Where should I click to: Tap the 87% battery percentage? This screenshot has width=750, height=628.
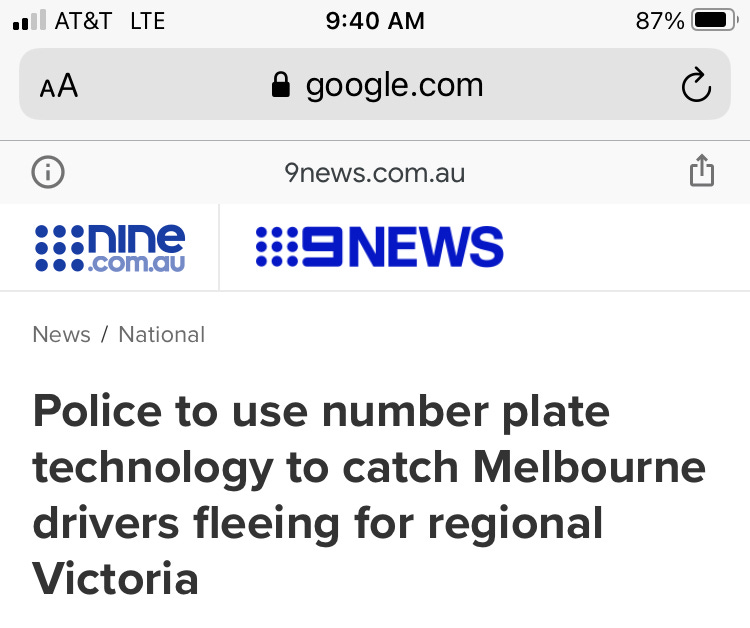pyautogui.click(x=660, y=21)
